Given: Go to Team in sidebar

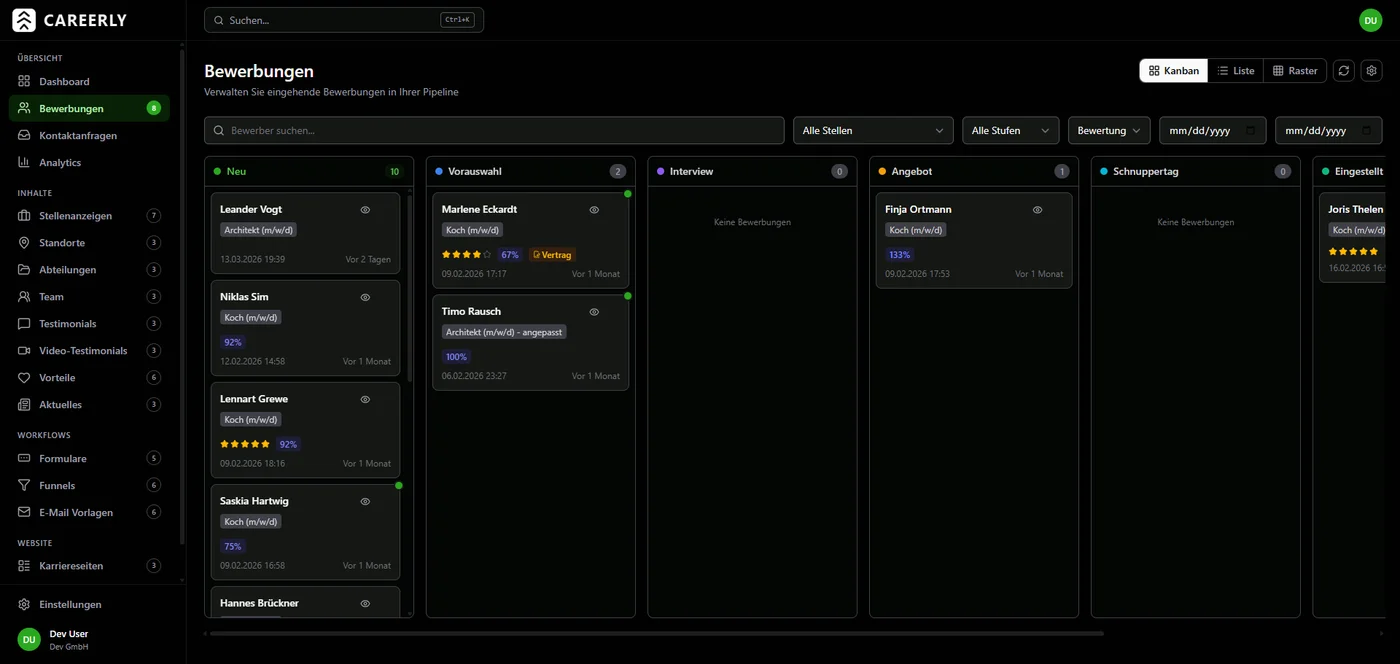Looking at the screenshot, I should pyautogui.click(x=90, y=297).
